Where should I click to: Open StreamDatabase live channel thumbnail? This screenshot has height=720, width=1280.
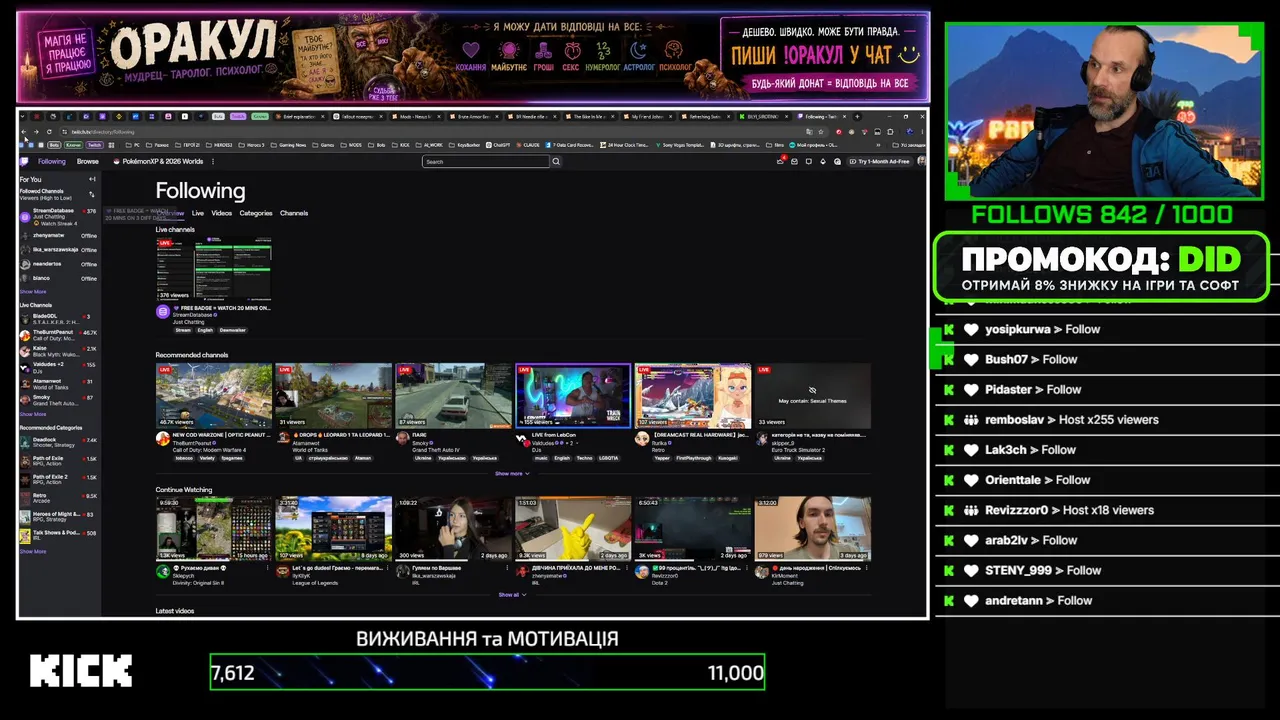click(214, 269)
